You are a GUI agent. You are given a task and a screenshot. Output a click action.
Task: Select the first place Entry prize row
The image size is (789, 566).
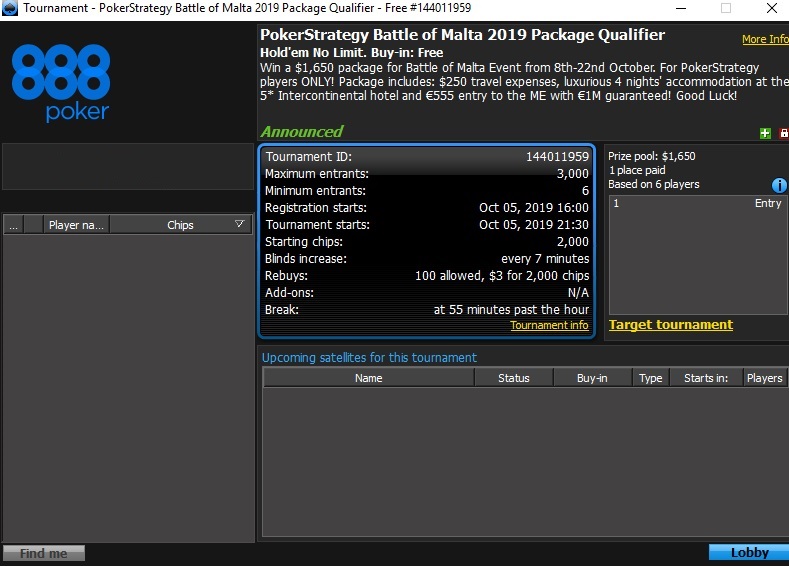697,203
